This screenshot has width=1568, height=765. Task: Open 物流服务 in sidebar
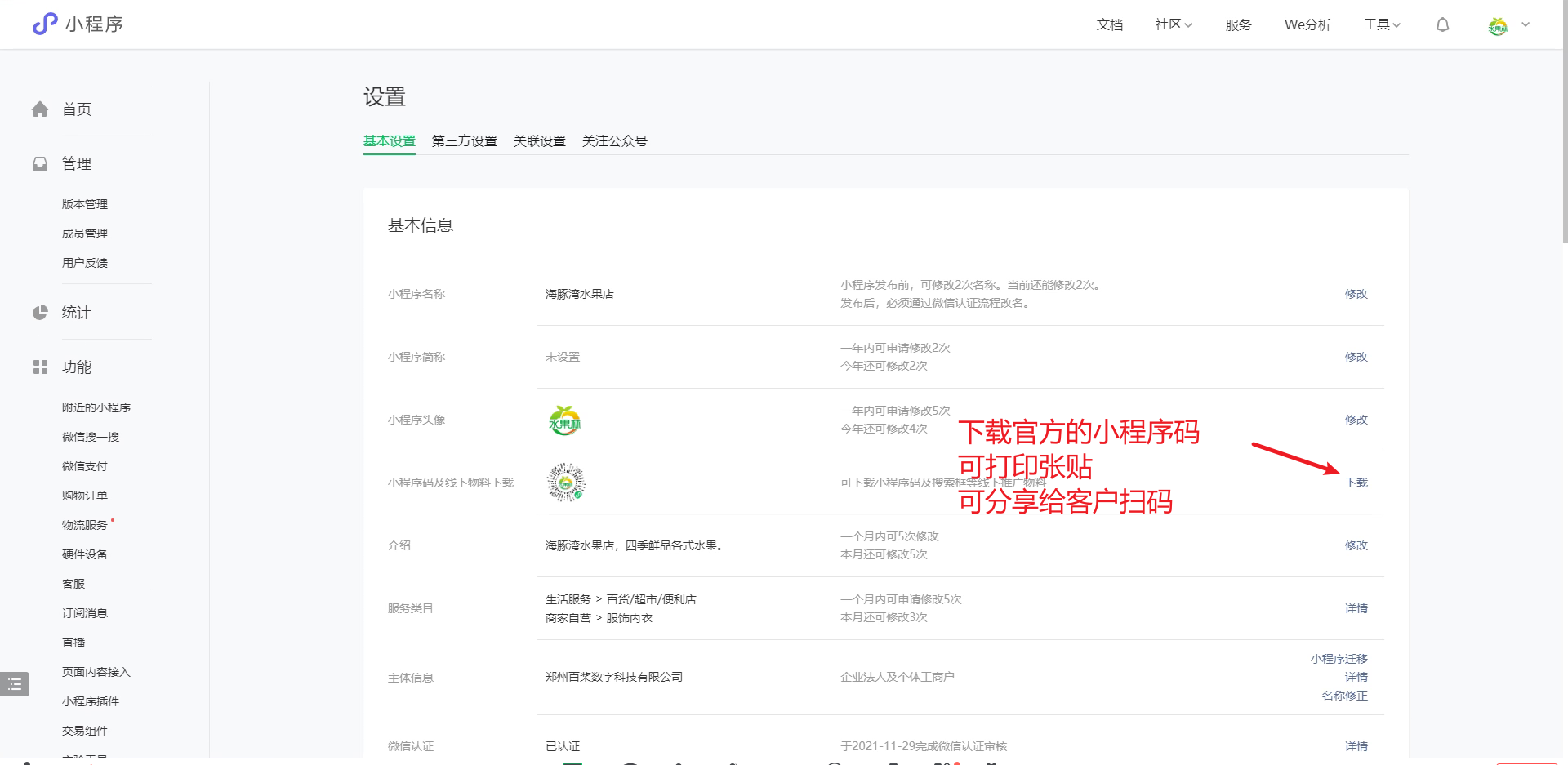tap(85, 525)
